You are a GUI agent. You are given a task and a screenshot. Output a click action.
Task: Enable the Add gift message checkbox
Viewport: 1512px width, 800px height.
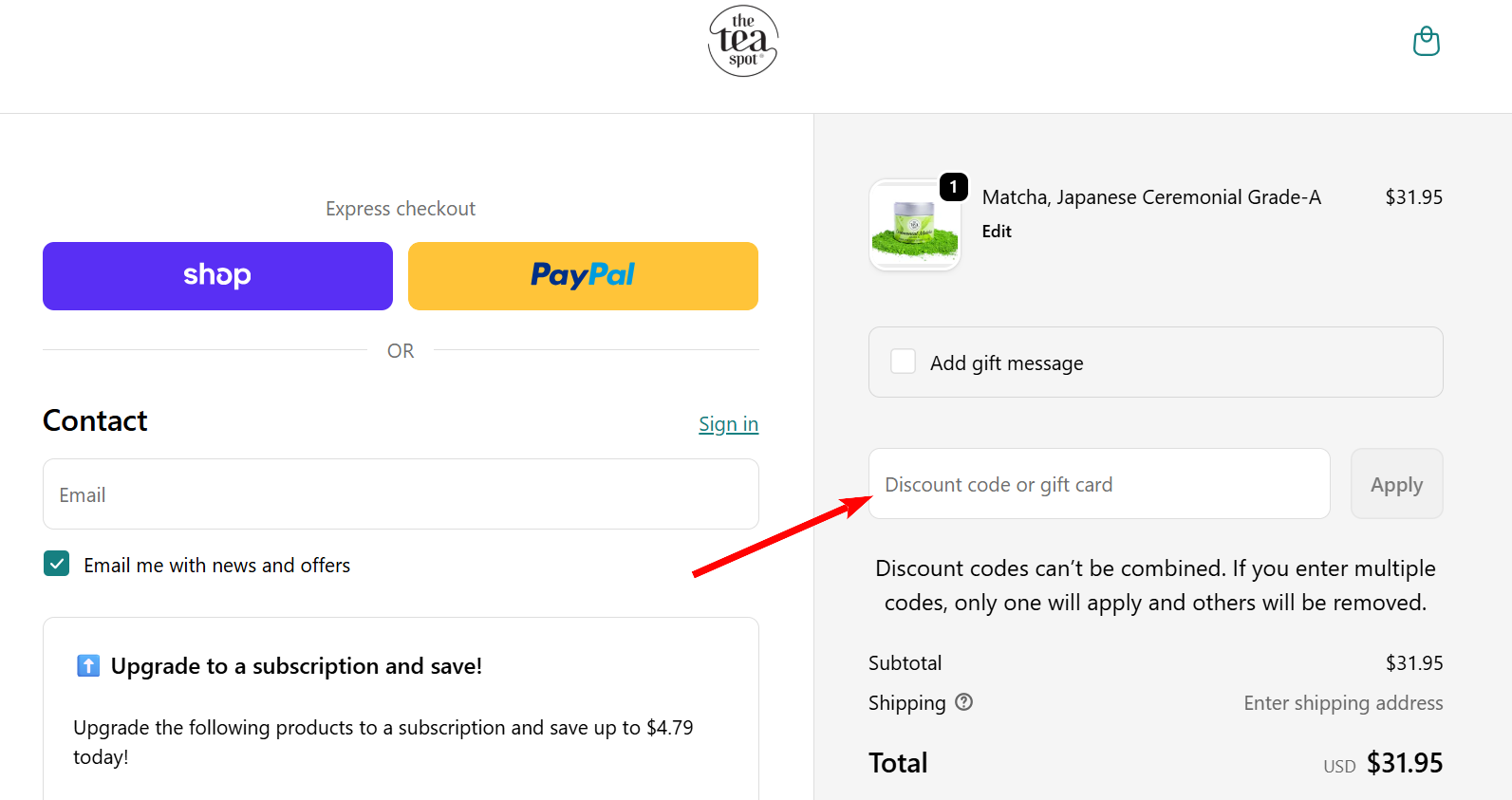tap(902, 361)
